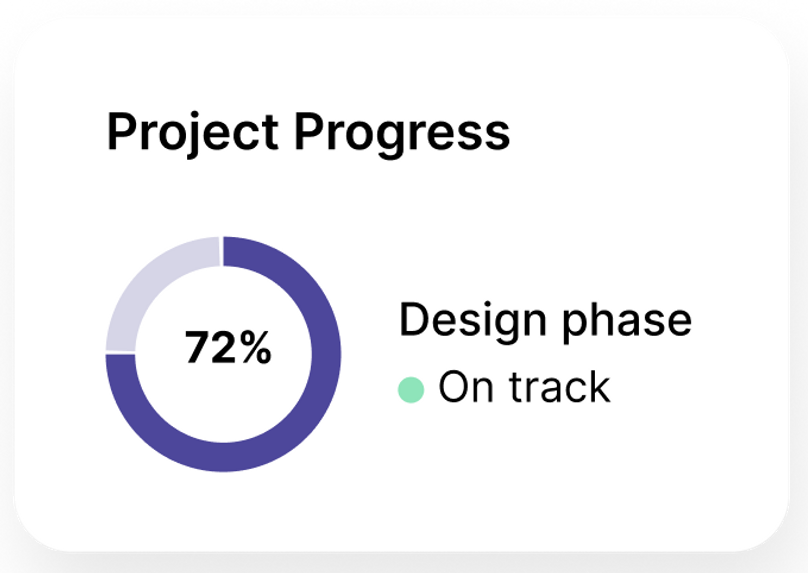808x573 pixels.
Task: Click the left divider between the donut segments
Action: (x=121, y=352)
